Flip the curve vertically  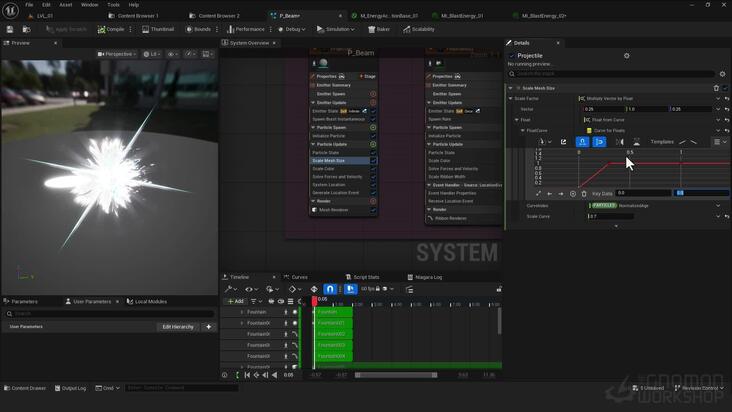click(636, 142)
